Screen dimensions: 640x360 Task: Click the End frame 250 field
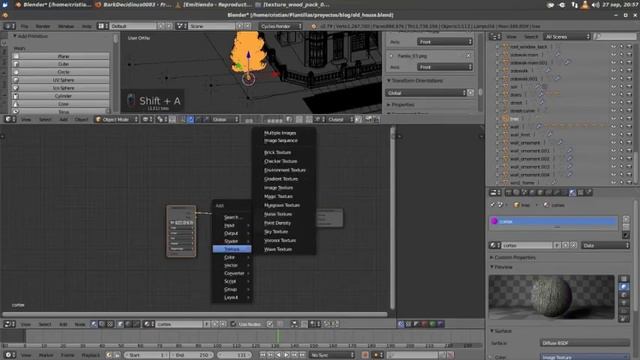click(192, 355)
